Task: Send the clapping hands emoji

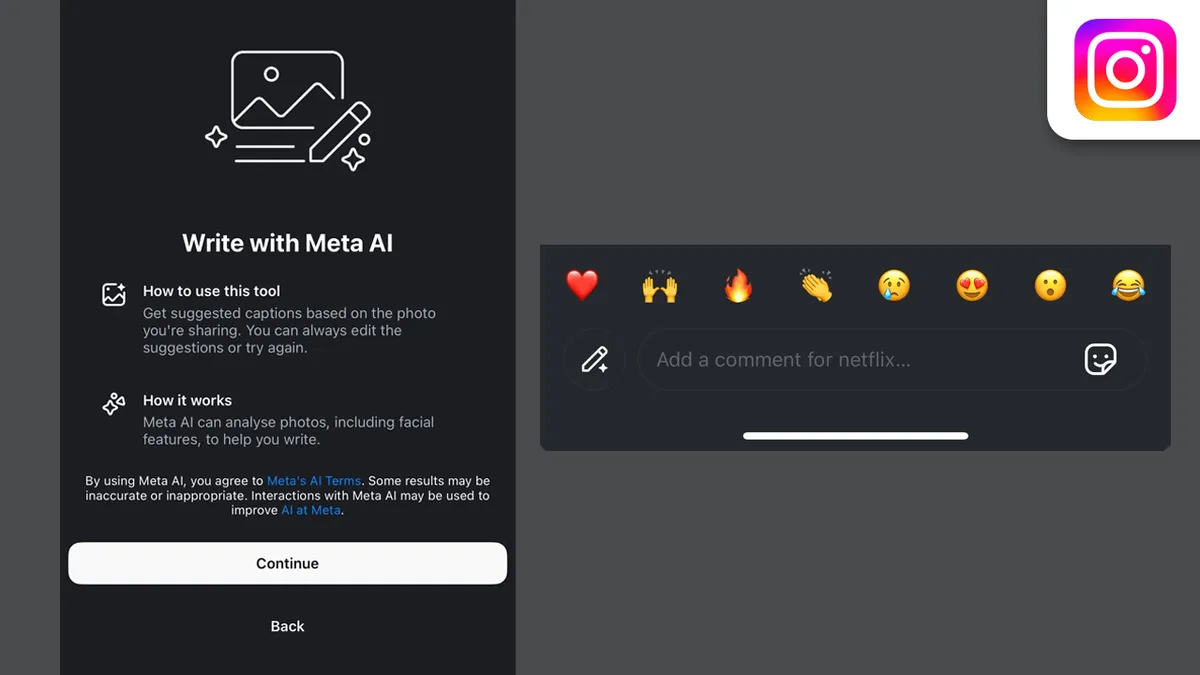Action: (816, 286)
